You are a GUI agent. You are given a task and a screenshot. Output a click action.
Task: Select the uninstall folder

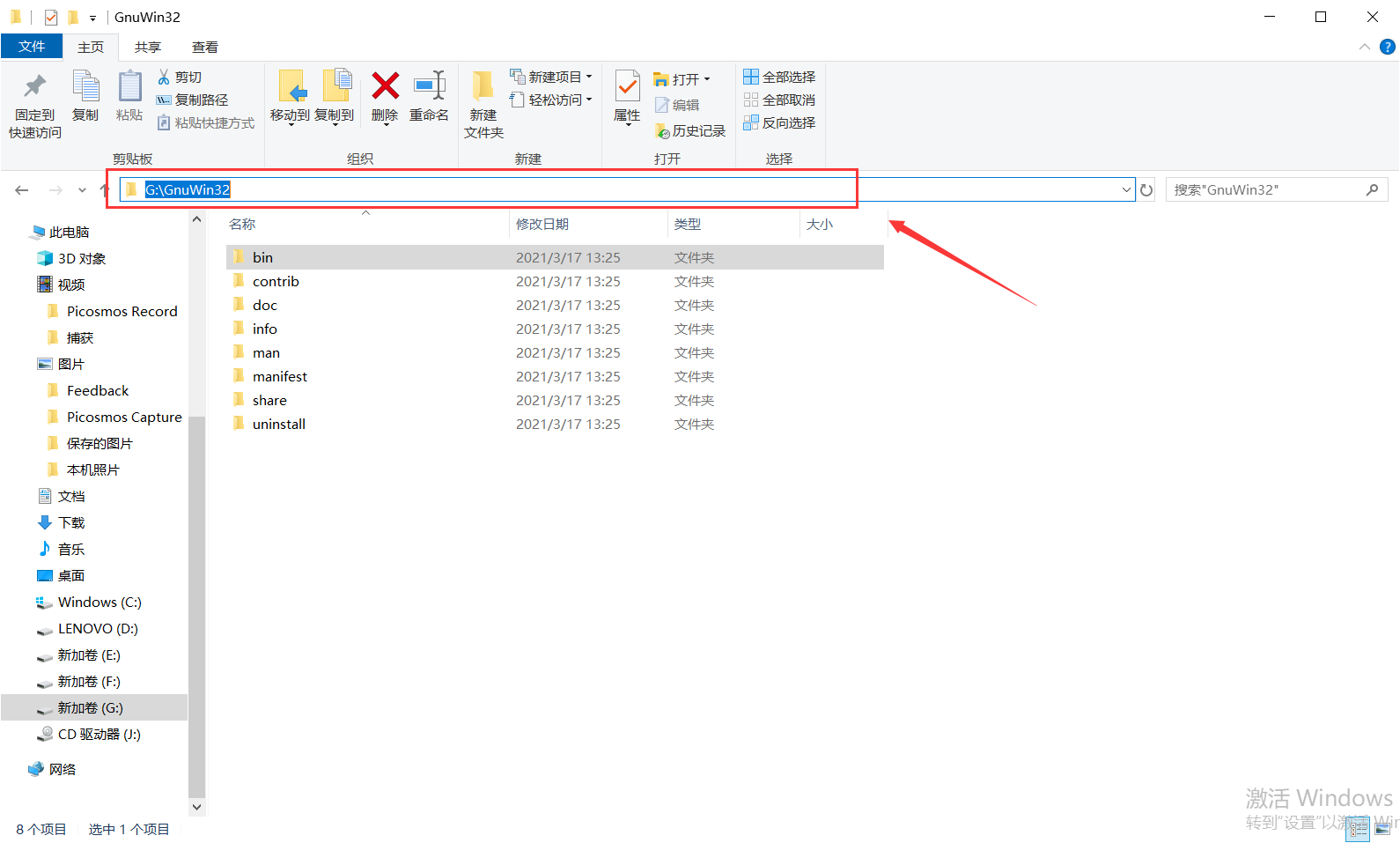coord(555,424)
